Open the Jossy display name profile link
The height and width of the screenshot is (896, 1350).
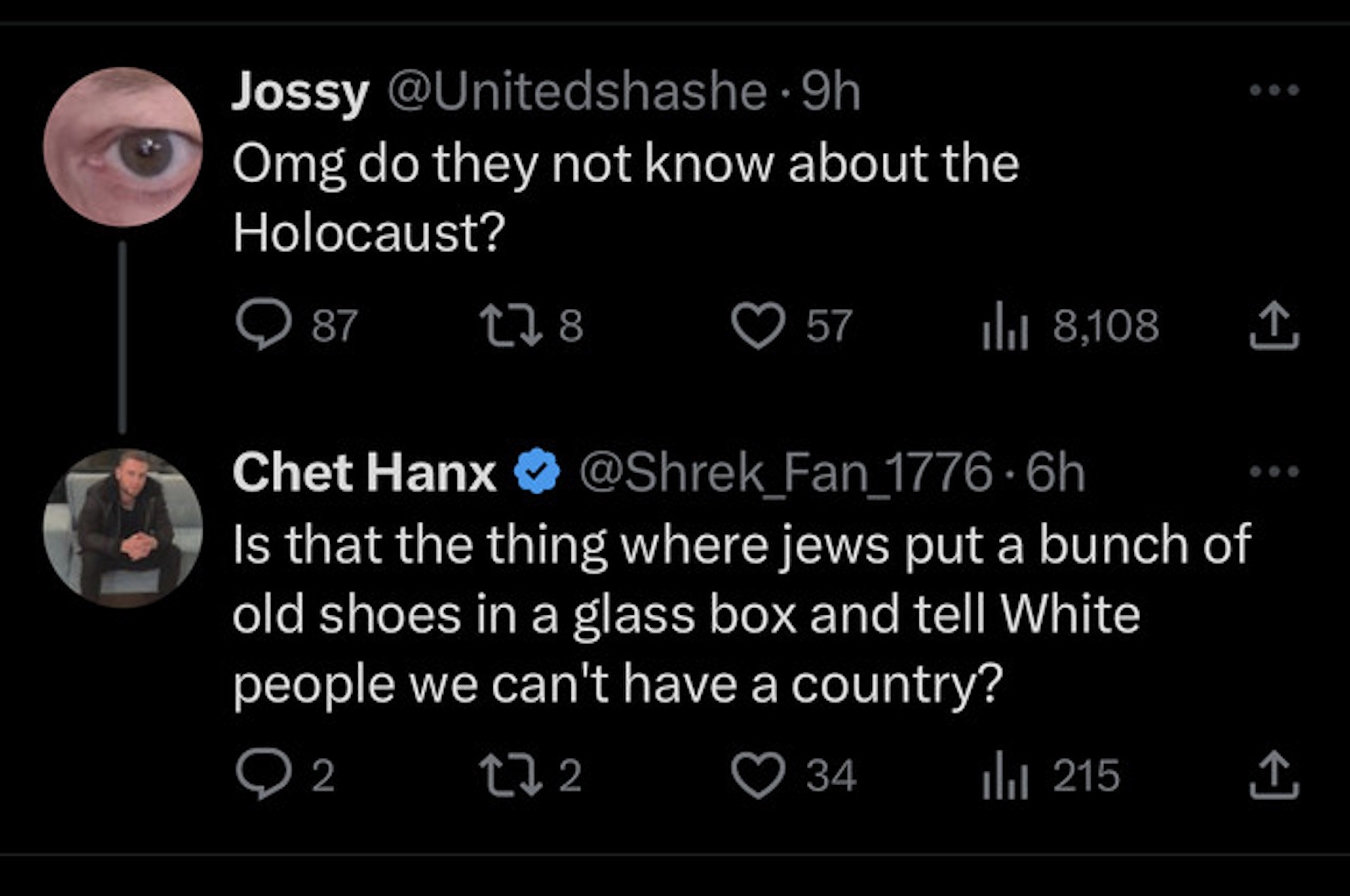300,91
